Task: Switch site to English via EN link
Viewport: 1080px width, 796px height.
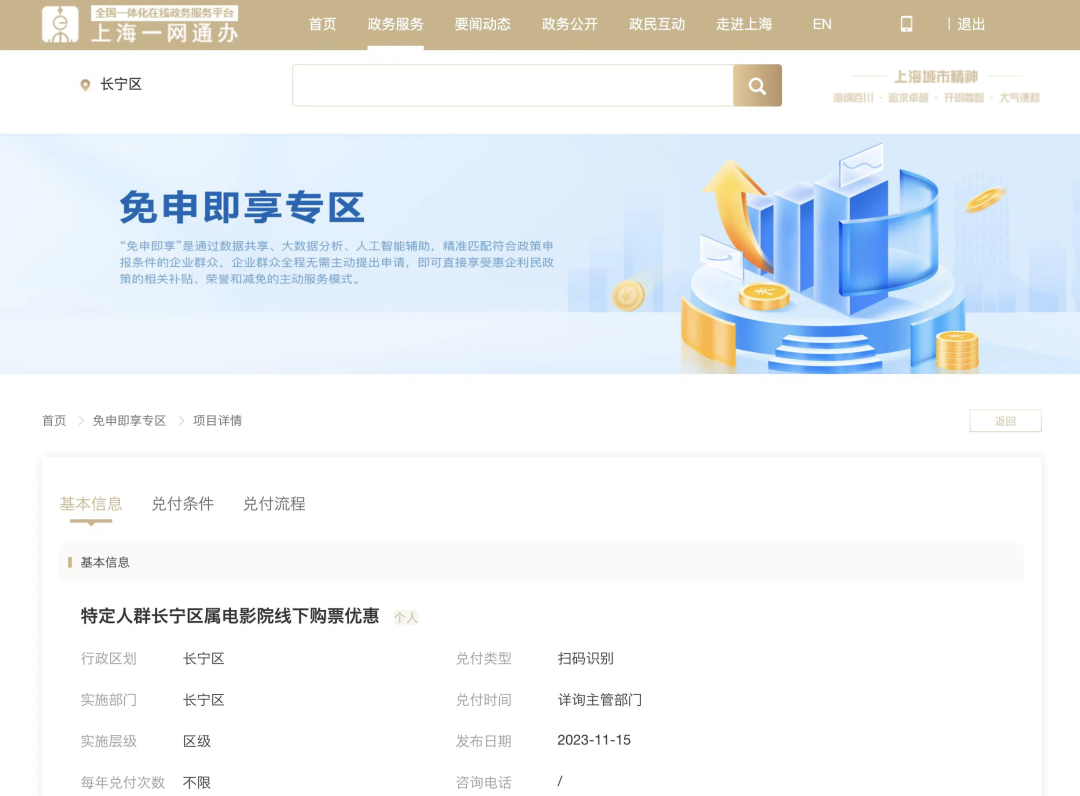Action: (821, 24)
